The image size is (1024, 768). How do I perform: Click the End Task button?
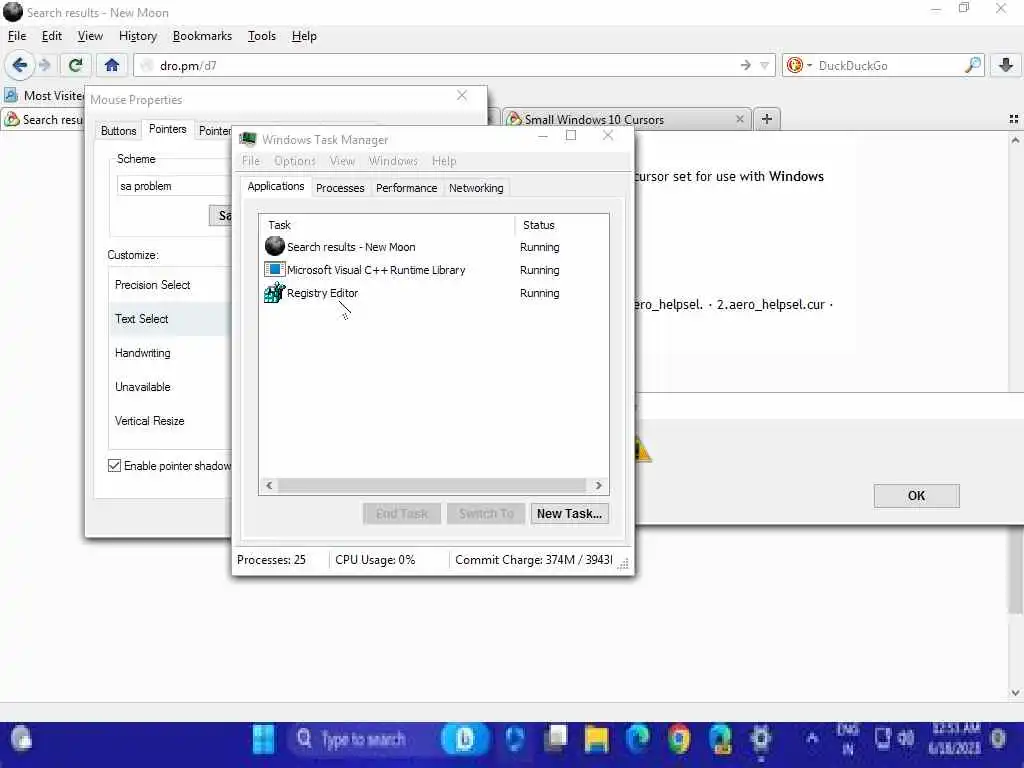pyautogui.click(x=402, y=513)
